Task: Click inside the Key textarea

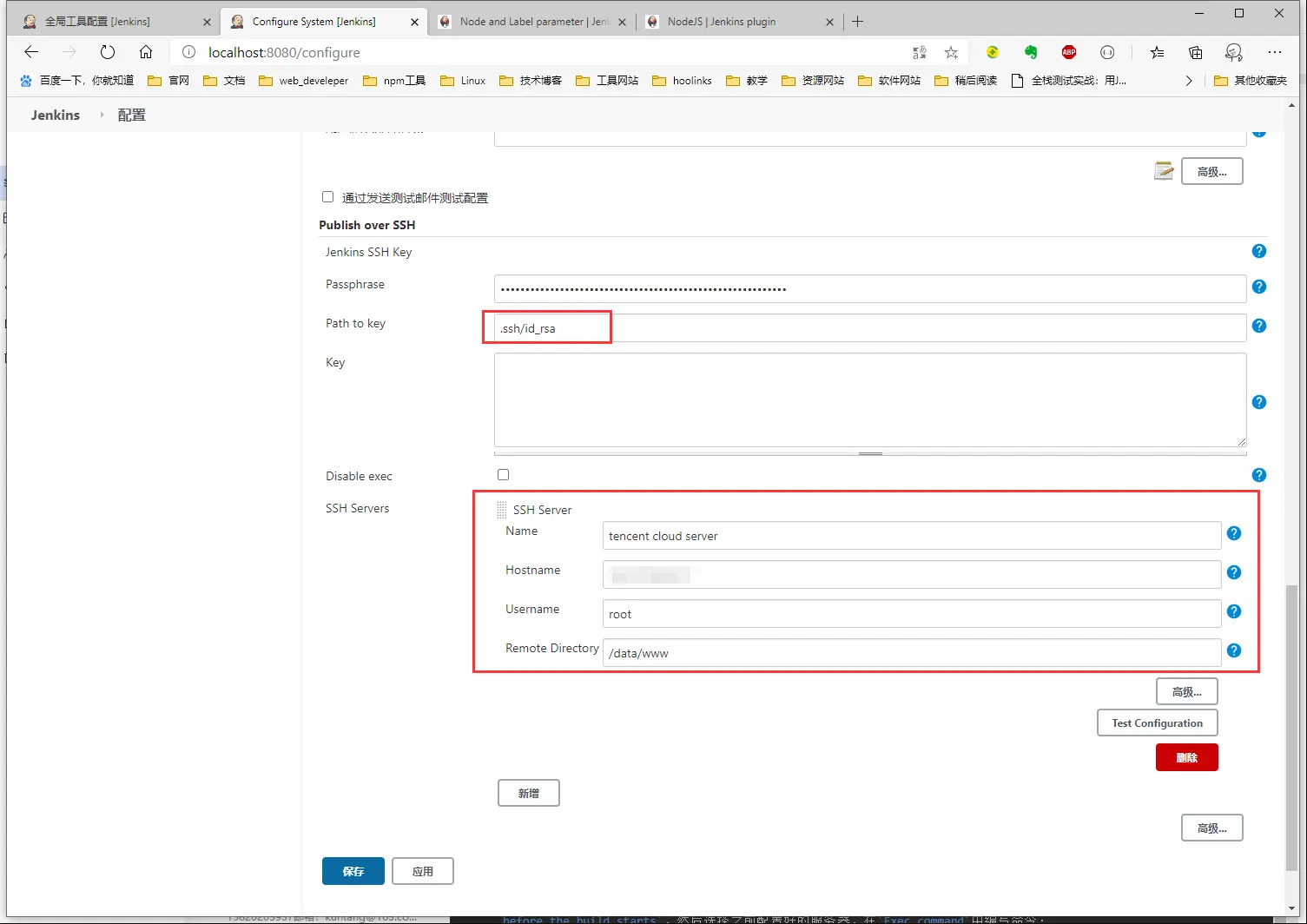Action: [870, 399]
